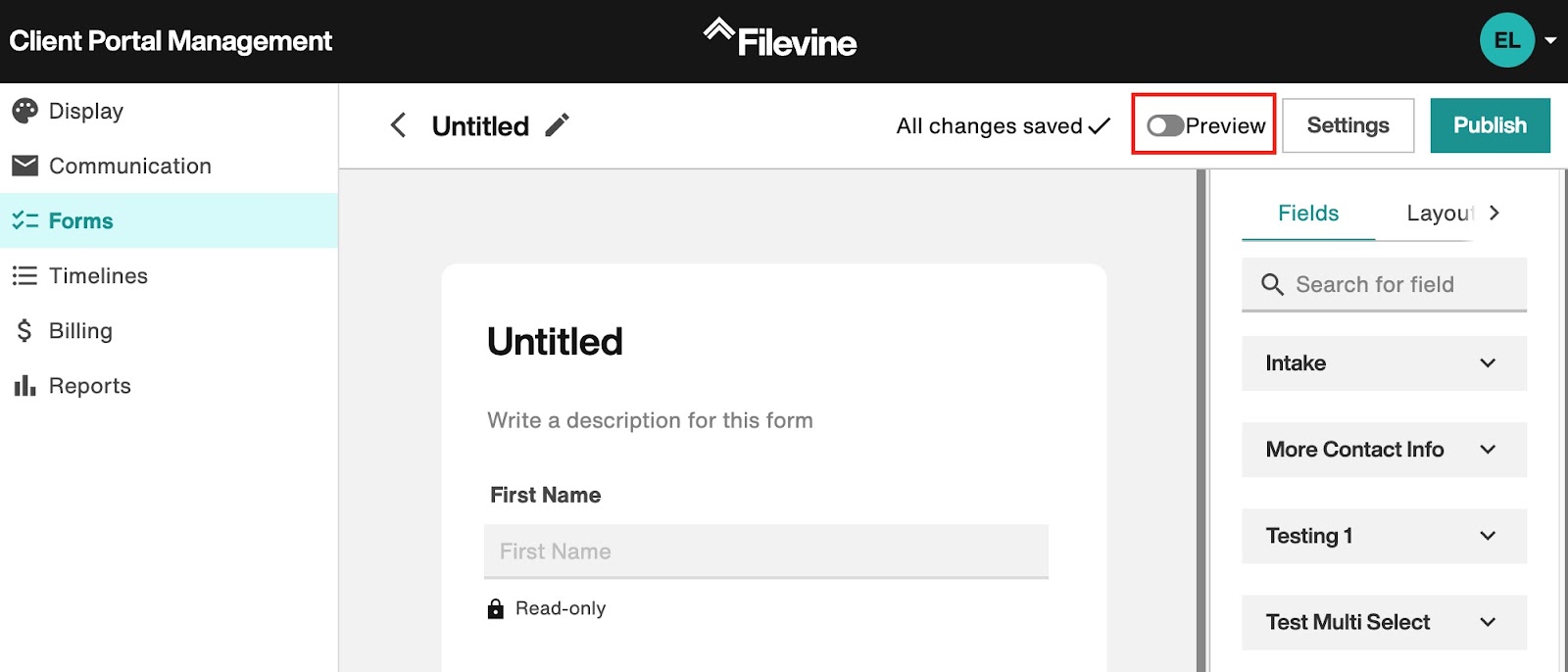This screenshot has width=1568, height=672.
Task: Expand the More Contact Info group
Action: click(x=1384, y=450)
